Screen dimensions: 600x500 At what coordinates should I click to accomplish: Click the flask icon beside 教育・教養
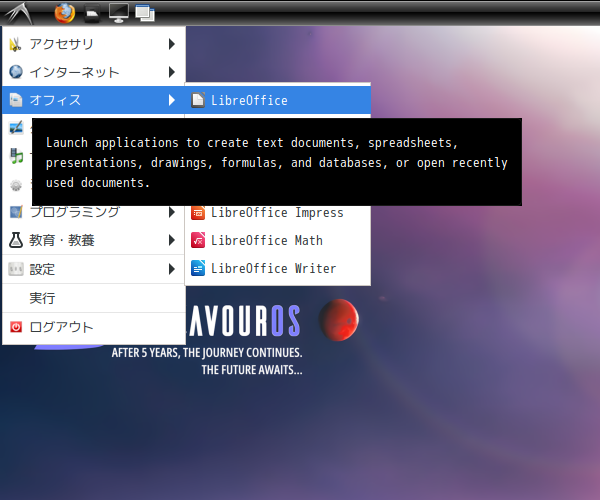(x=16, y=240)
